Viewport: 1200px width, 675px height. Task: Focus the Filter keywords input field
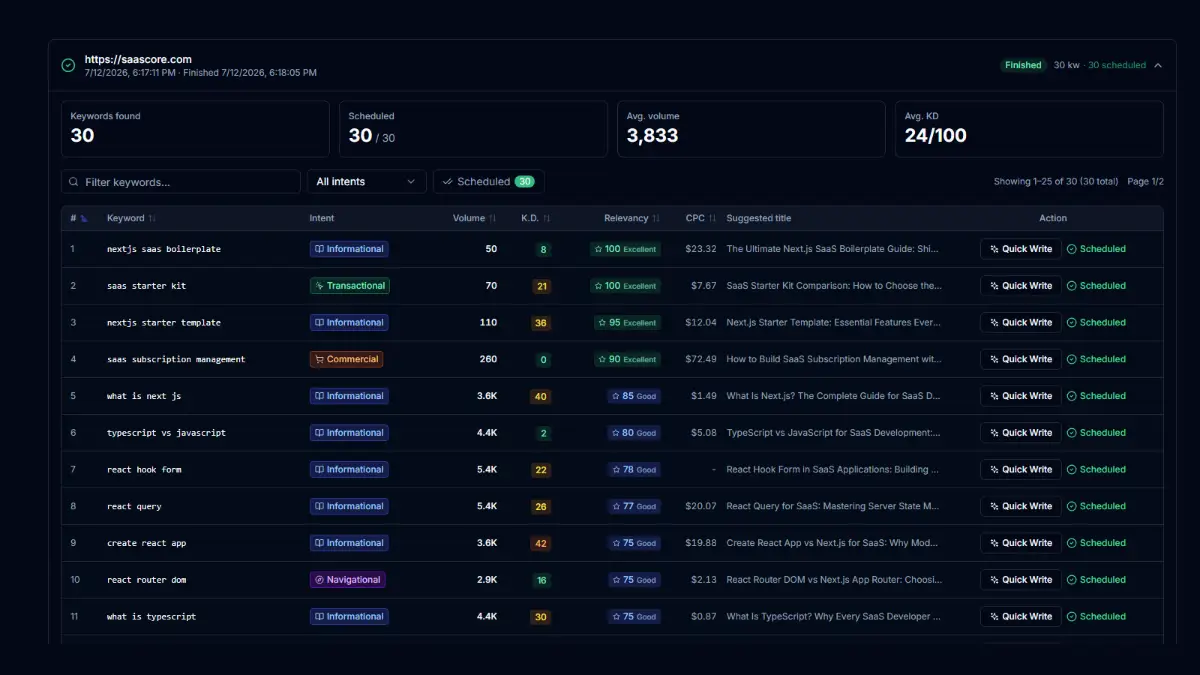pyautogui.click(x=181, y=182)
